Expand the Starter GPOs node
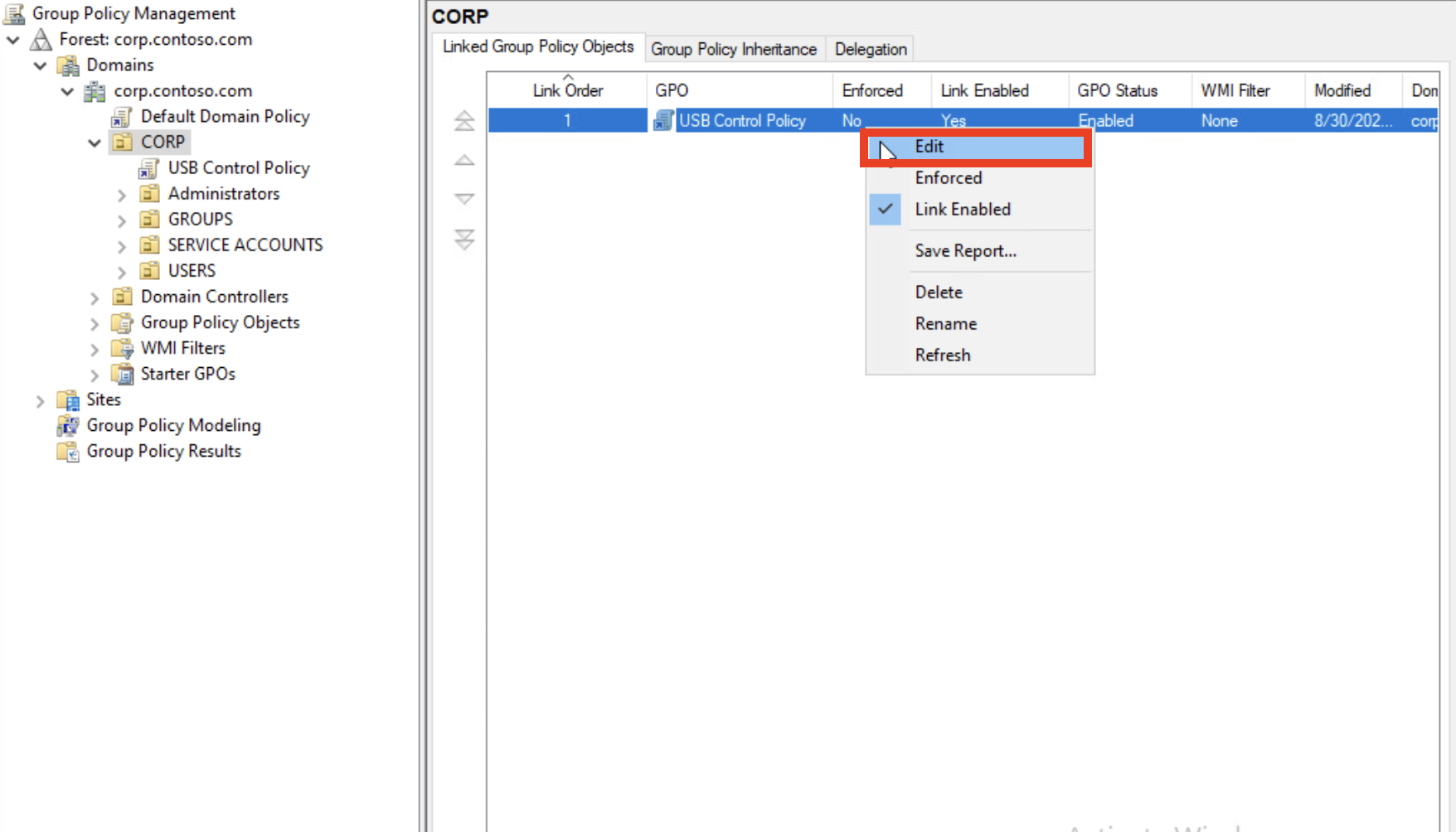 [x=95, y=375]
